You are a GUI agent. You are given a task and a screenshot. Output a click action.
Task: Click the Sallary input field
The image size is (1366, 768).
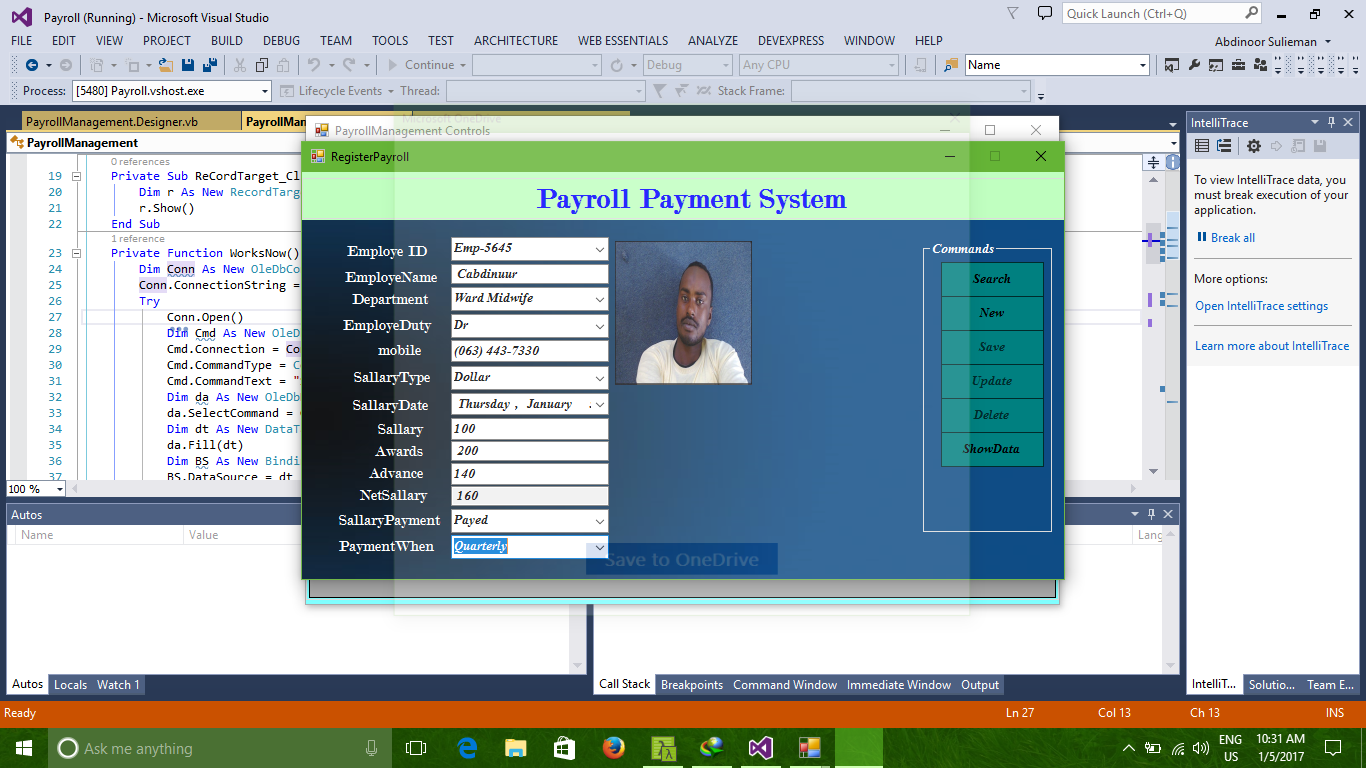pos(530,429)
